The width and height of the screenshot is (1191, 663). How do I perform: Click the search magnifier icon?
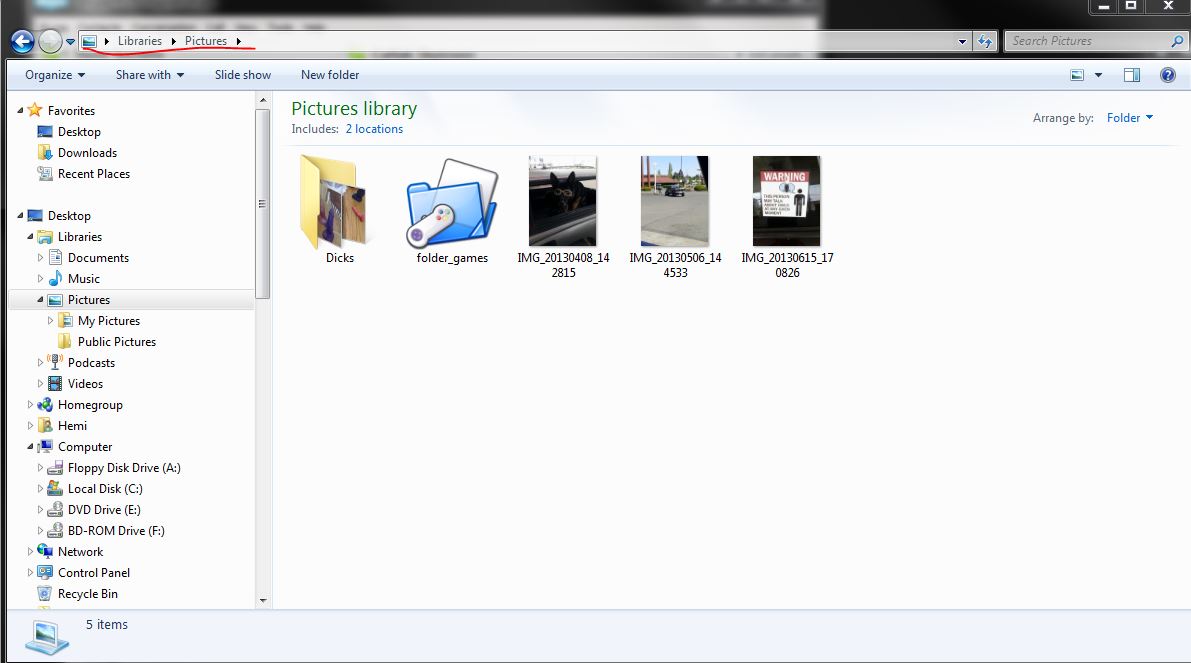coord(1177,41)
